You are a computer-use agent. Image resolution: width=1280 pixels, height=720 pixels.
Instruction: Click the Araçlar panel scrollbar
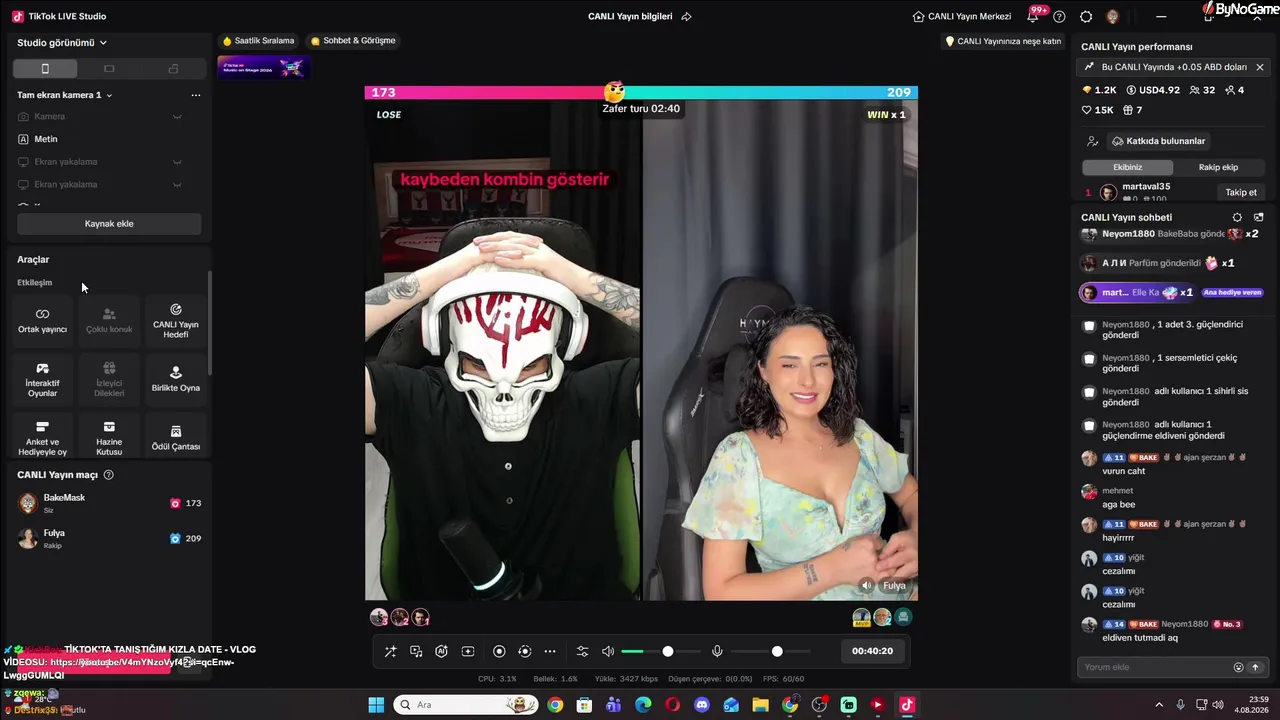click(209, 322)
